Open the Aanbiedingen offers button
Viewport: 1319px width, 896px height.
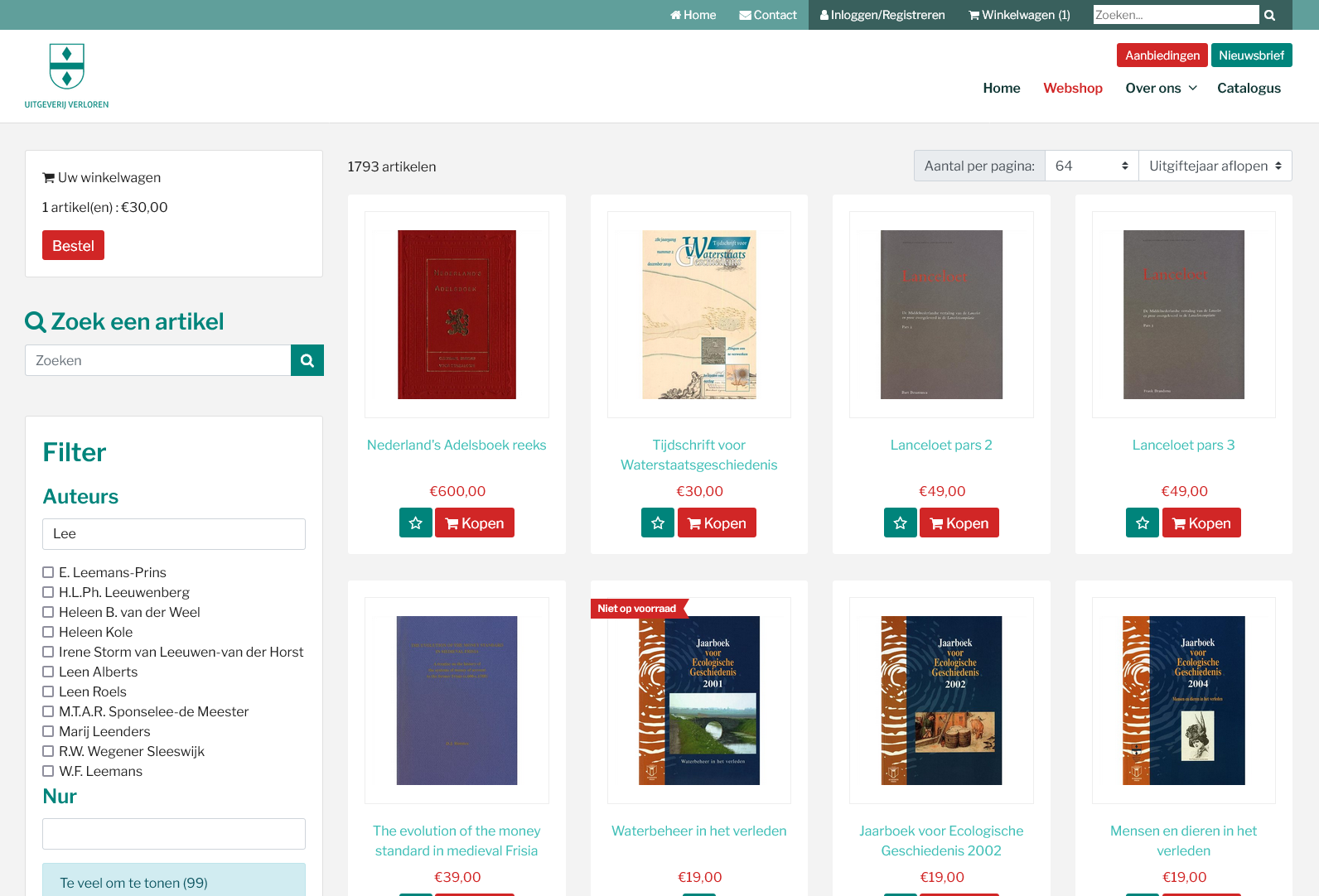pyautogui.click(x=1162, y=55)
